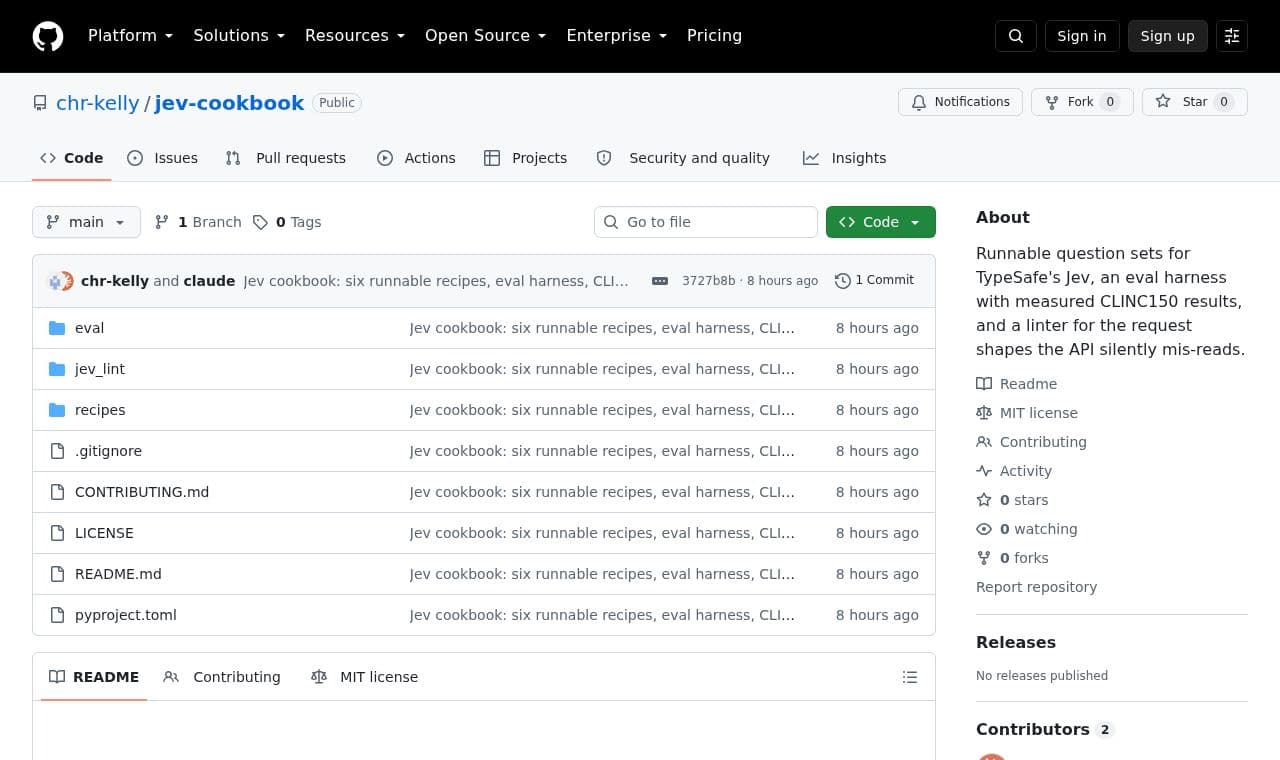Click the pyproject.toml file icon
Viewport: 1280px width, 760px height.
pos(57,615)
